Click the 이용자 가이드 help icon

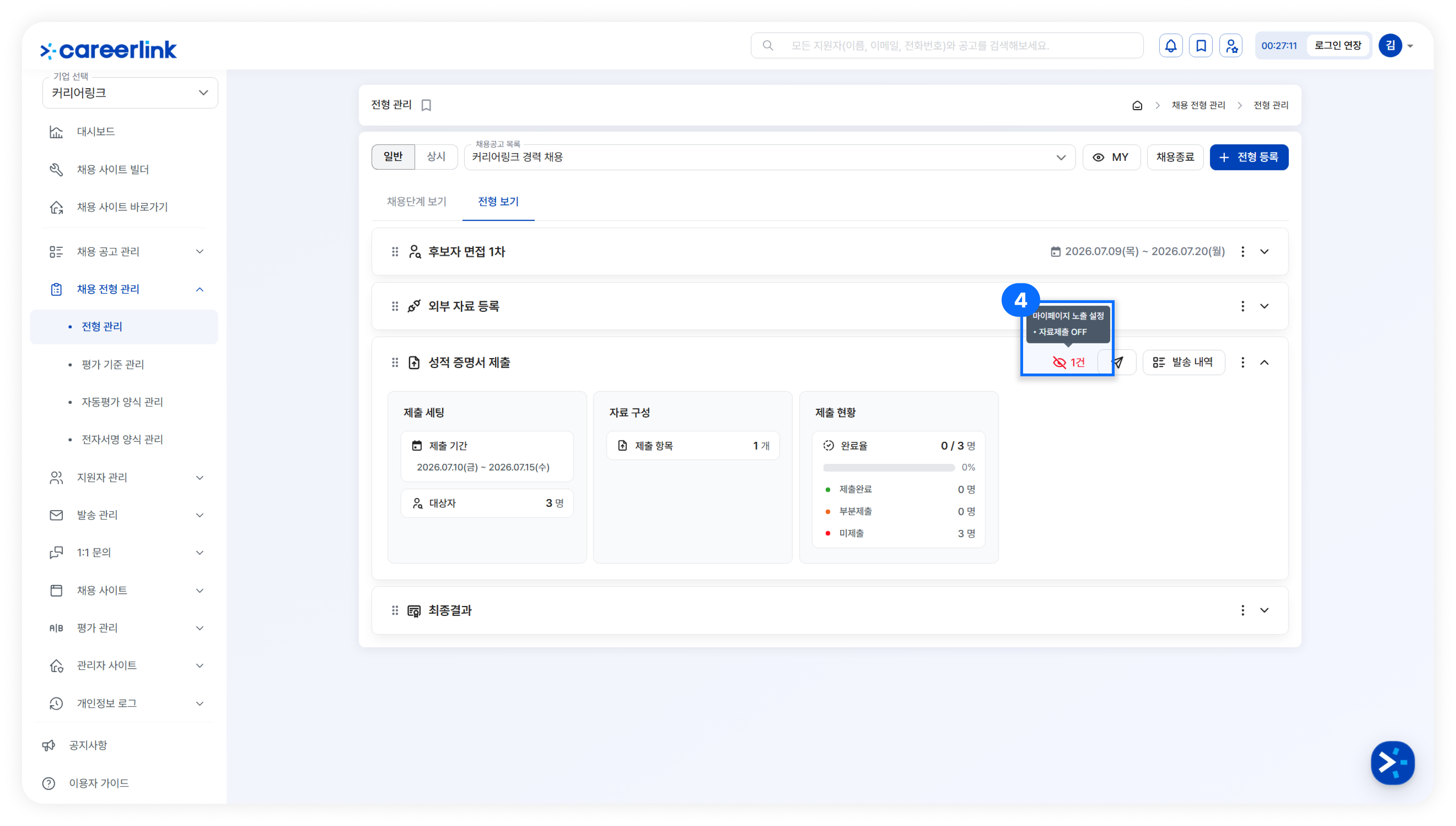pyautogui.click(x=49, y=783)
